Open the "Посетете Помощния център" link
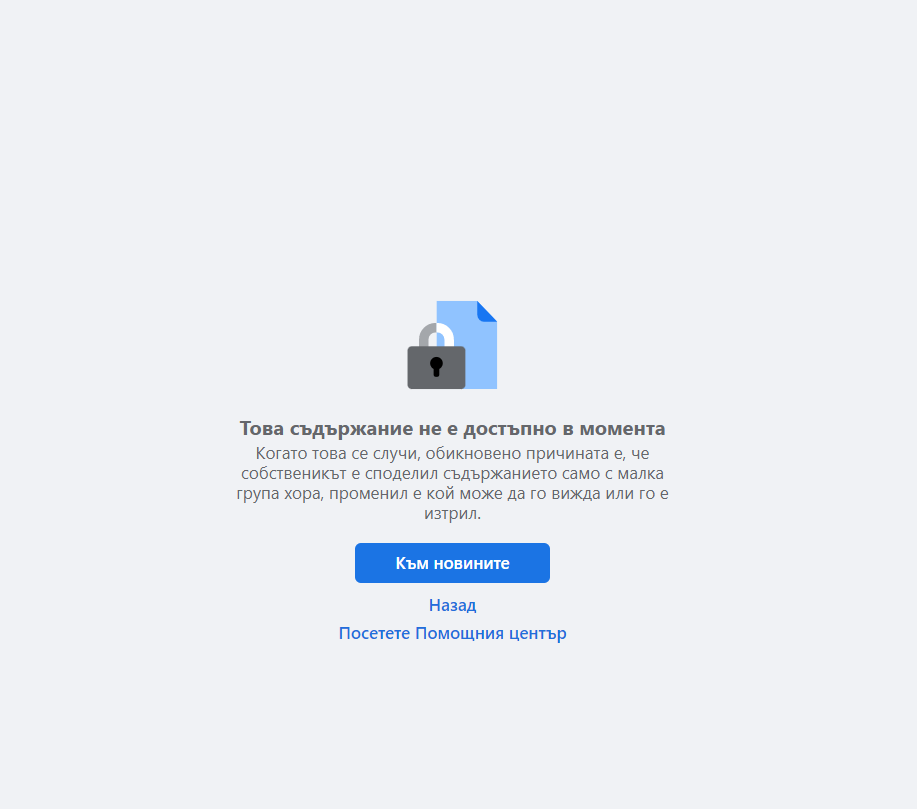This screenshot has height=809, width=917. coord(452,634)
